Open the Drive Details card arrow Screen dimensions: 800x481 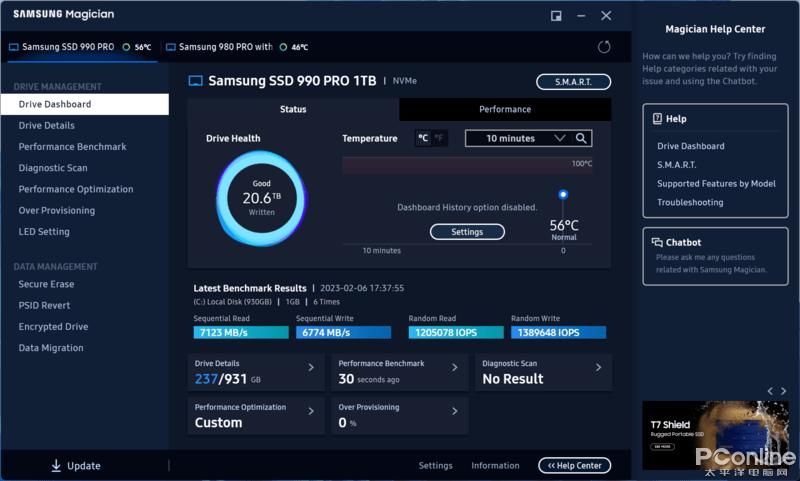(x=311, y=367)
